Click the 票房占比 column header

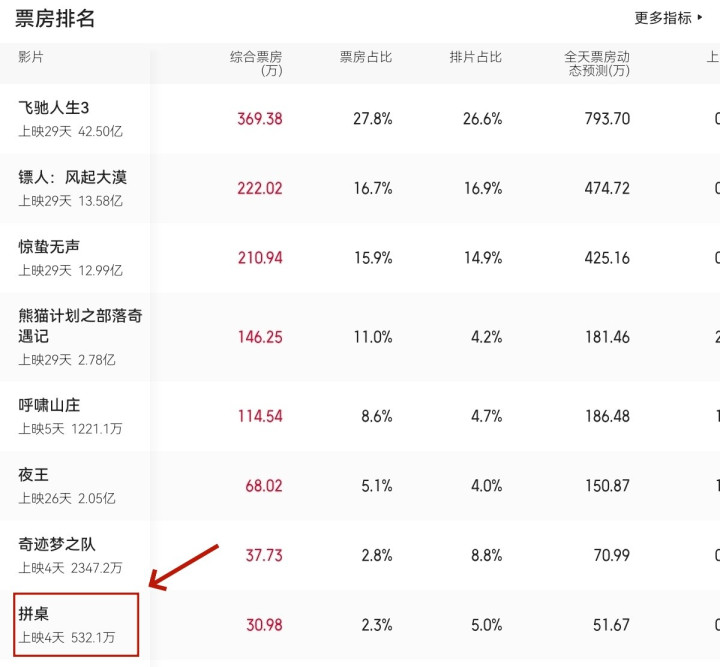click(366, 57)
